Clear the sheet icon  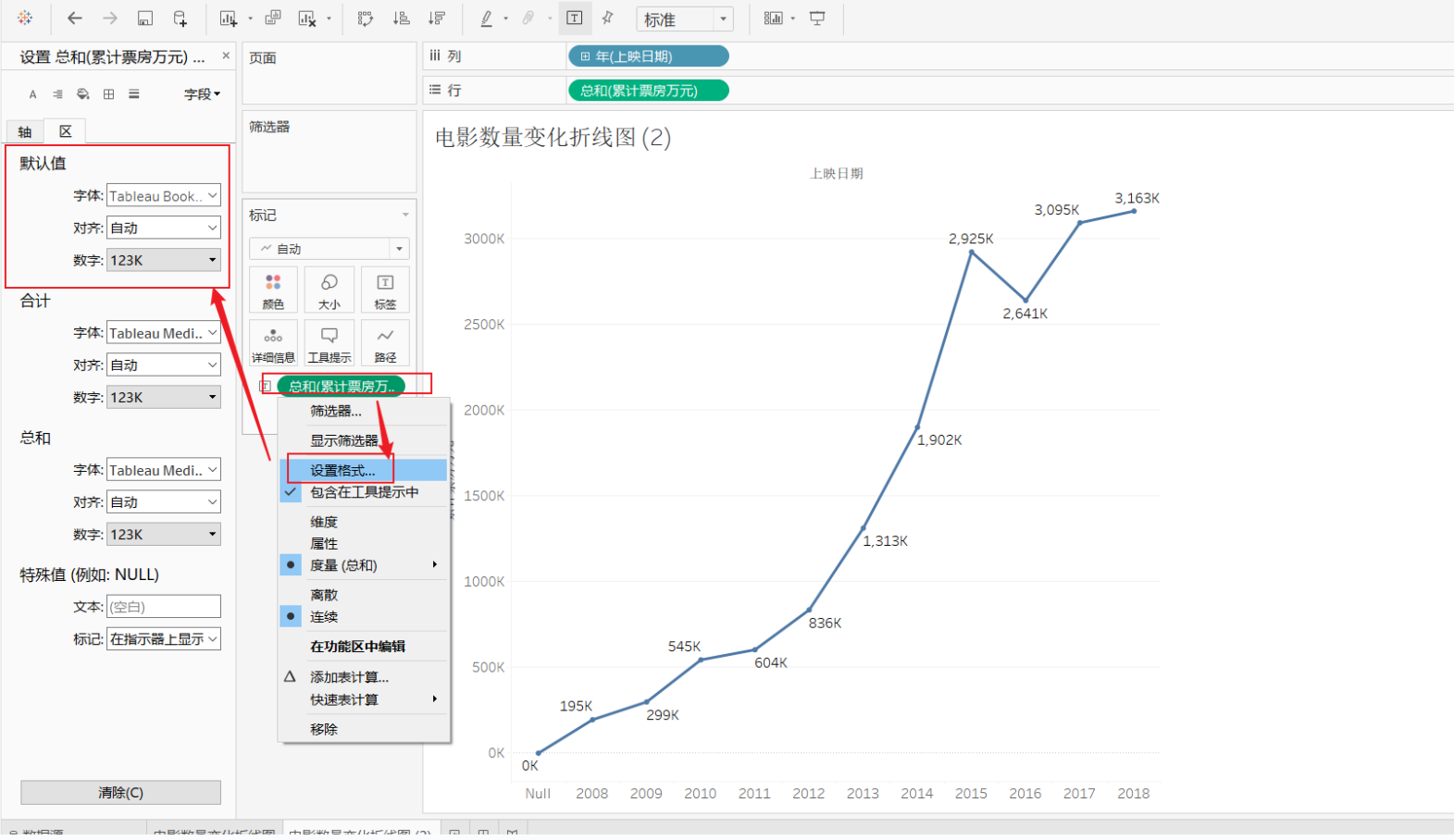(307, 18)
